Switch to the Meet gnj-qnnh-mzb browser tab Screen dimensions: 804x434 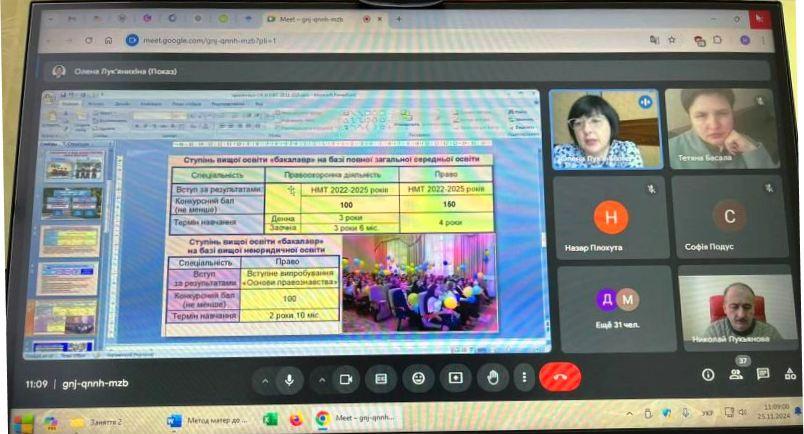(310, 18)
